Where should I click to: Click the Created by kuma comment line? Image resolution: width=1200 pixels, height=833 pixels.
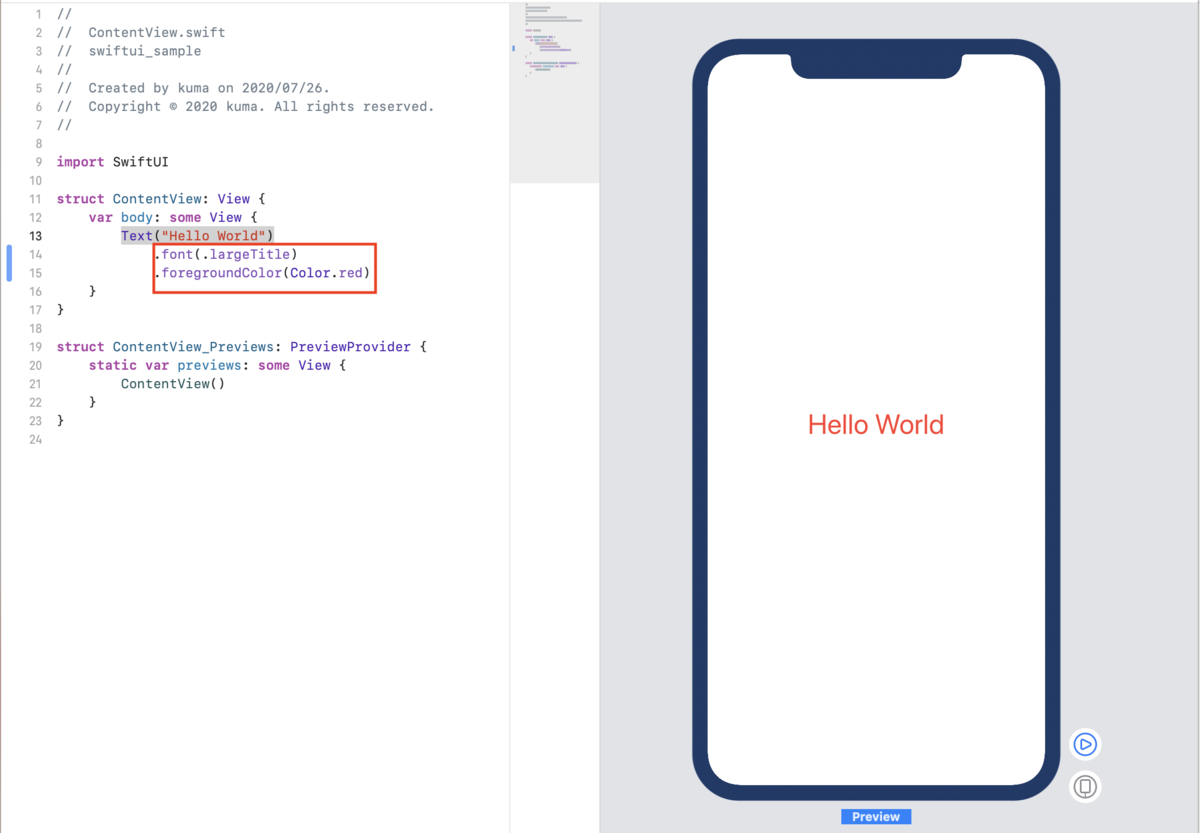click(x=193, y=88)
